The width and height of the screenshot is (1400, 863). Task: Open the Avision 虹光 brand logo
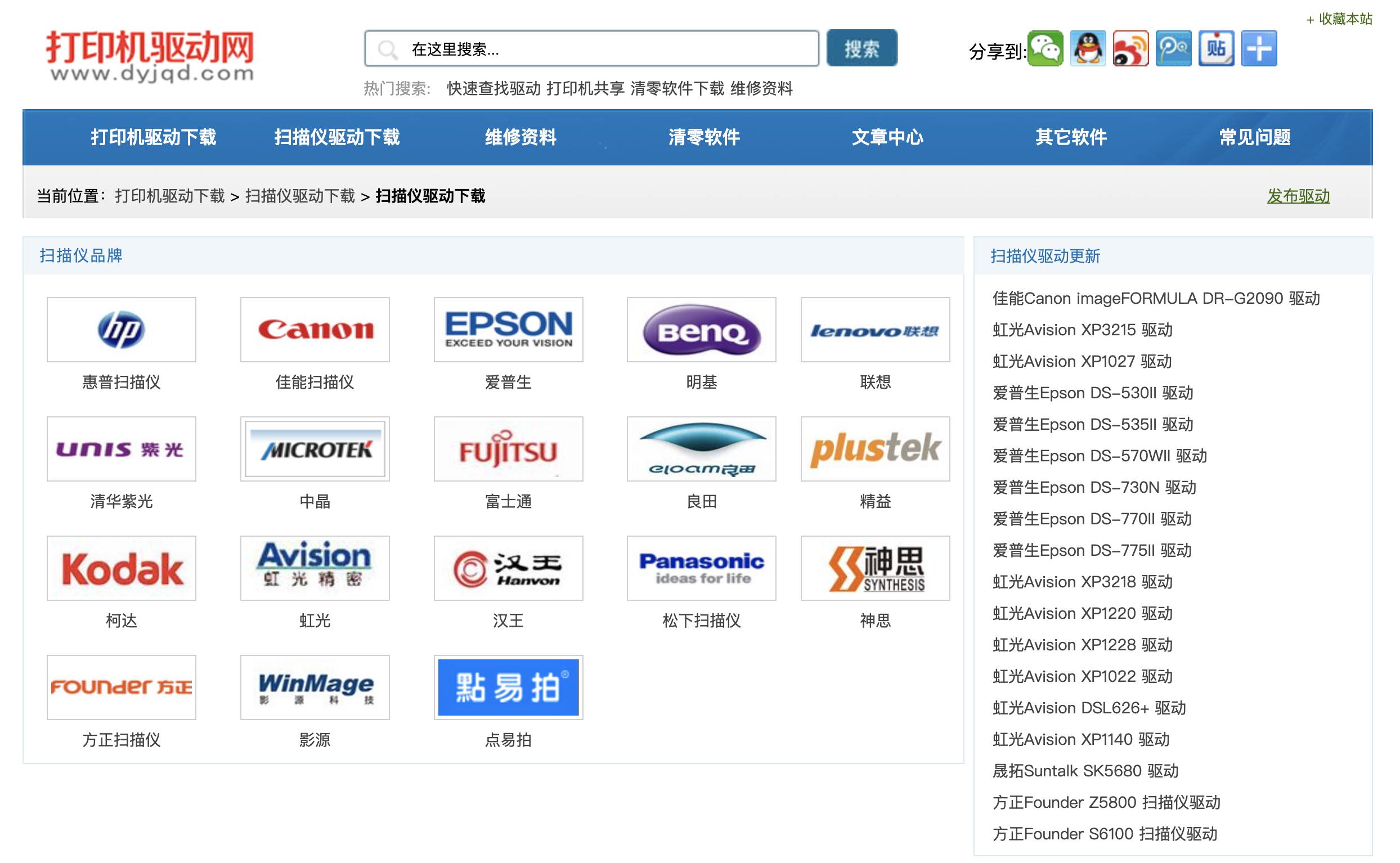pos(315,568)
